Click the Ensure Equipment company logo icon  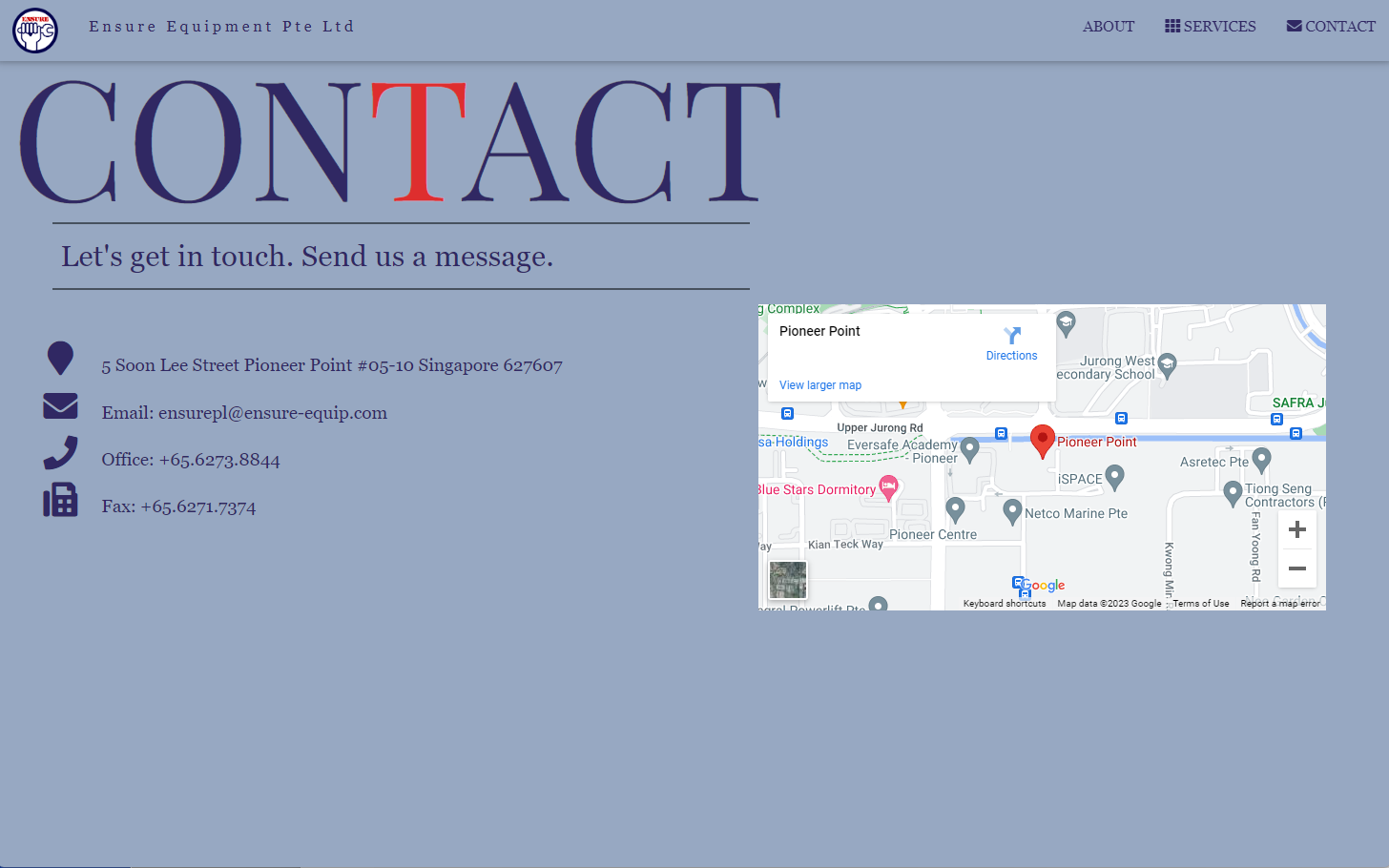click(34, 30)
